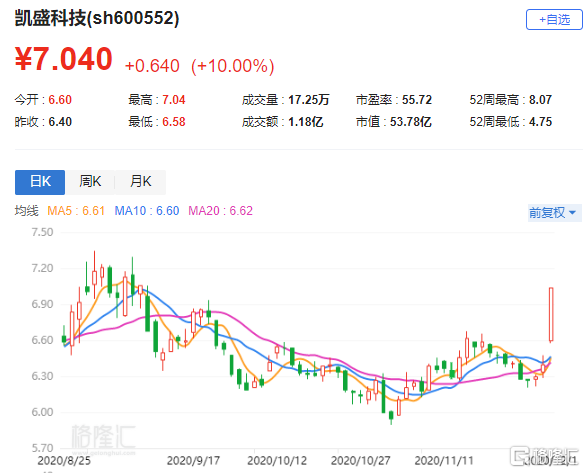Click x-axis date label 2020/10/27

point(360,461)
